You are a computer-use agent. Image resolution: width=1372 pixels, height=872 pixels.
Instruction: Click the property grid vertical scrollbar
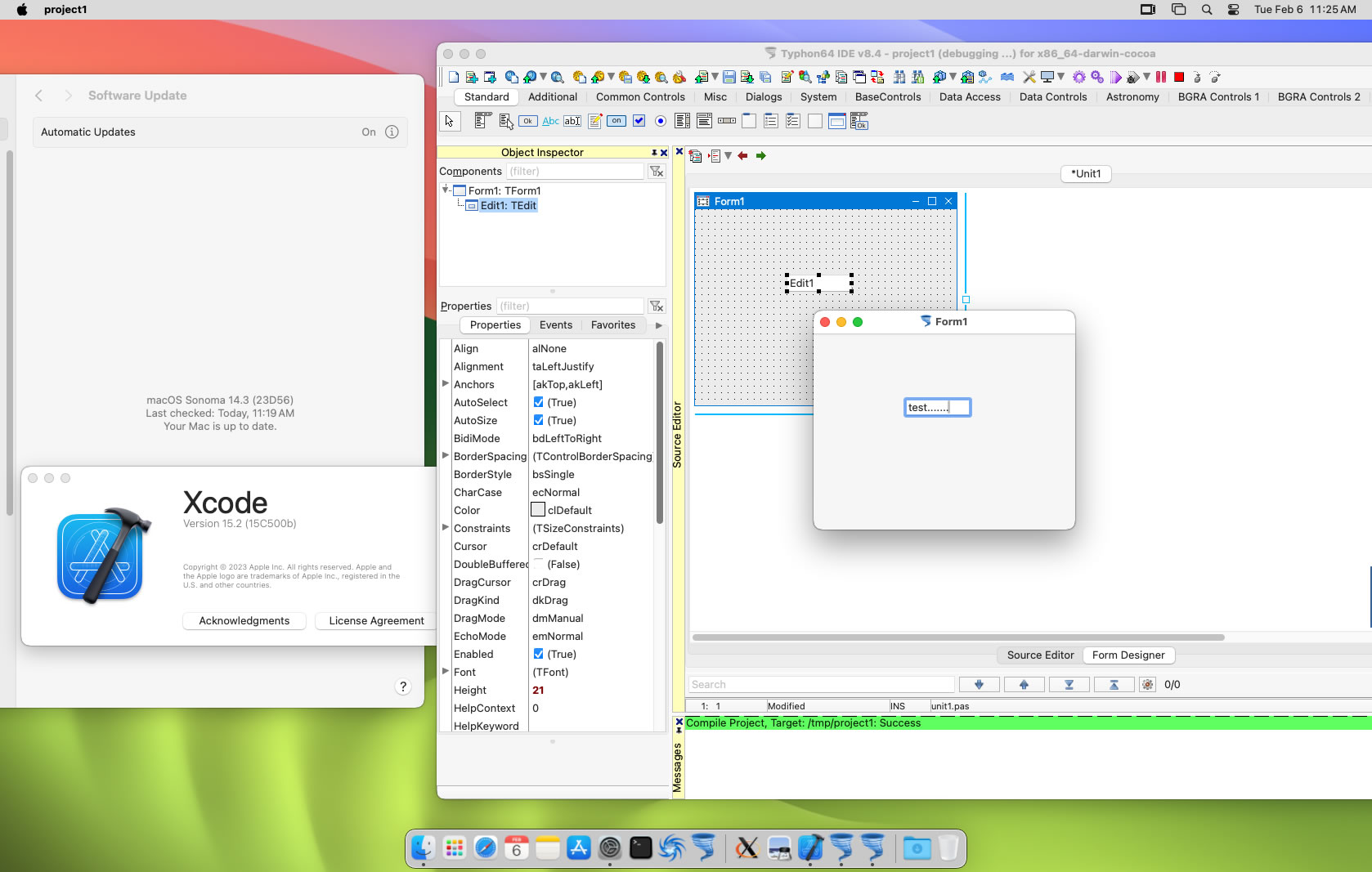click(x=659, y=433)
